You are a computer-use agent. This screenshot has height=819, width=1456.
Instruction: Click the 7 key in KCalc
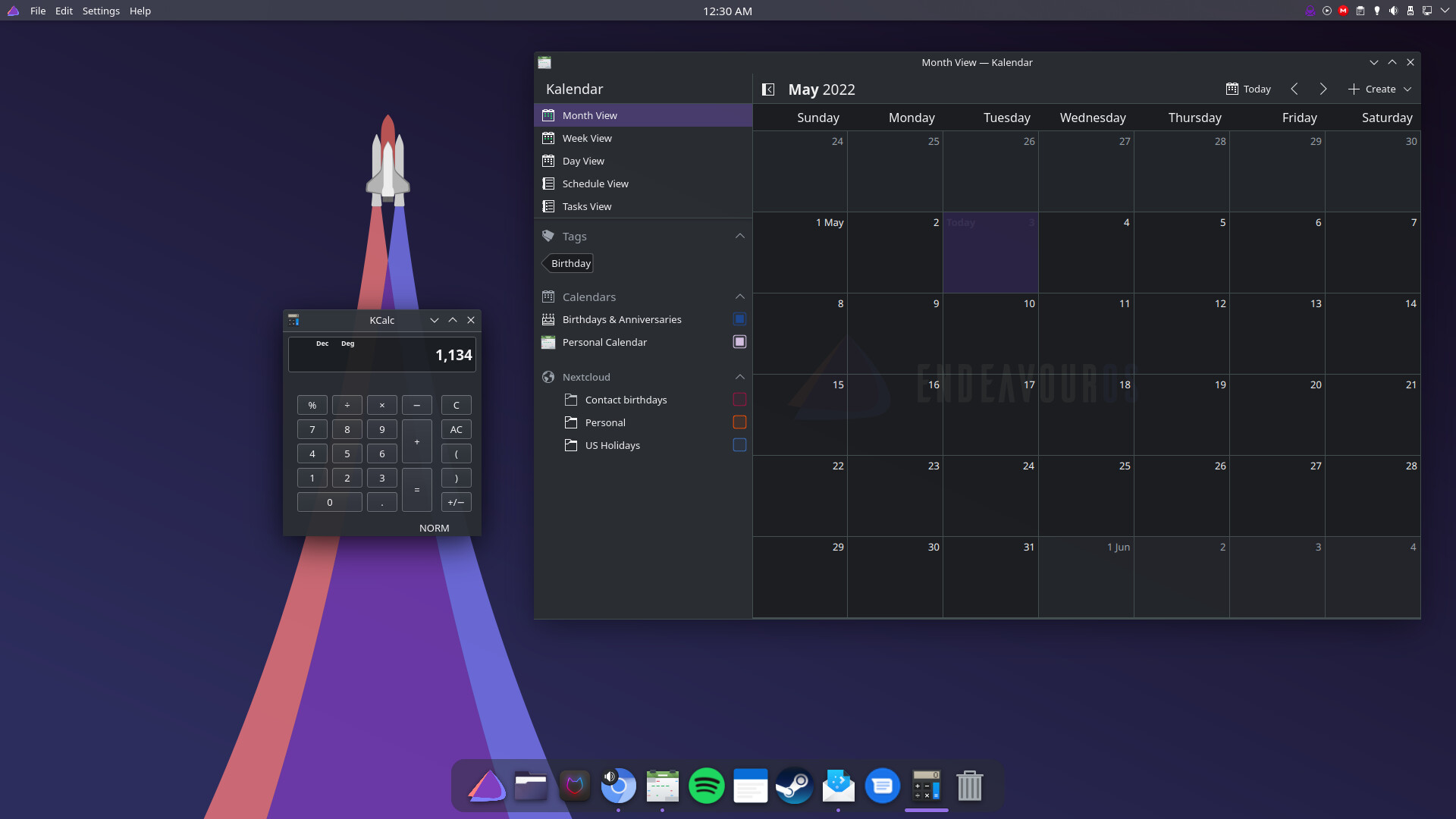coord(312,429)
